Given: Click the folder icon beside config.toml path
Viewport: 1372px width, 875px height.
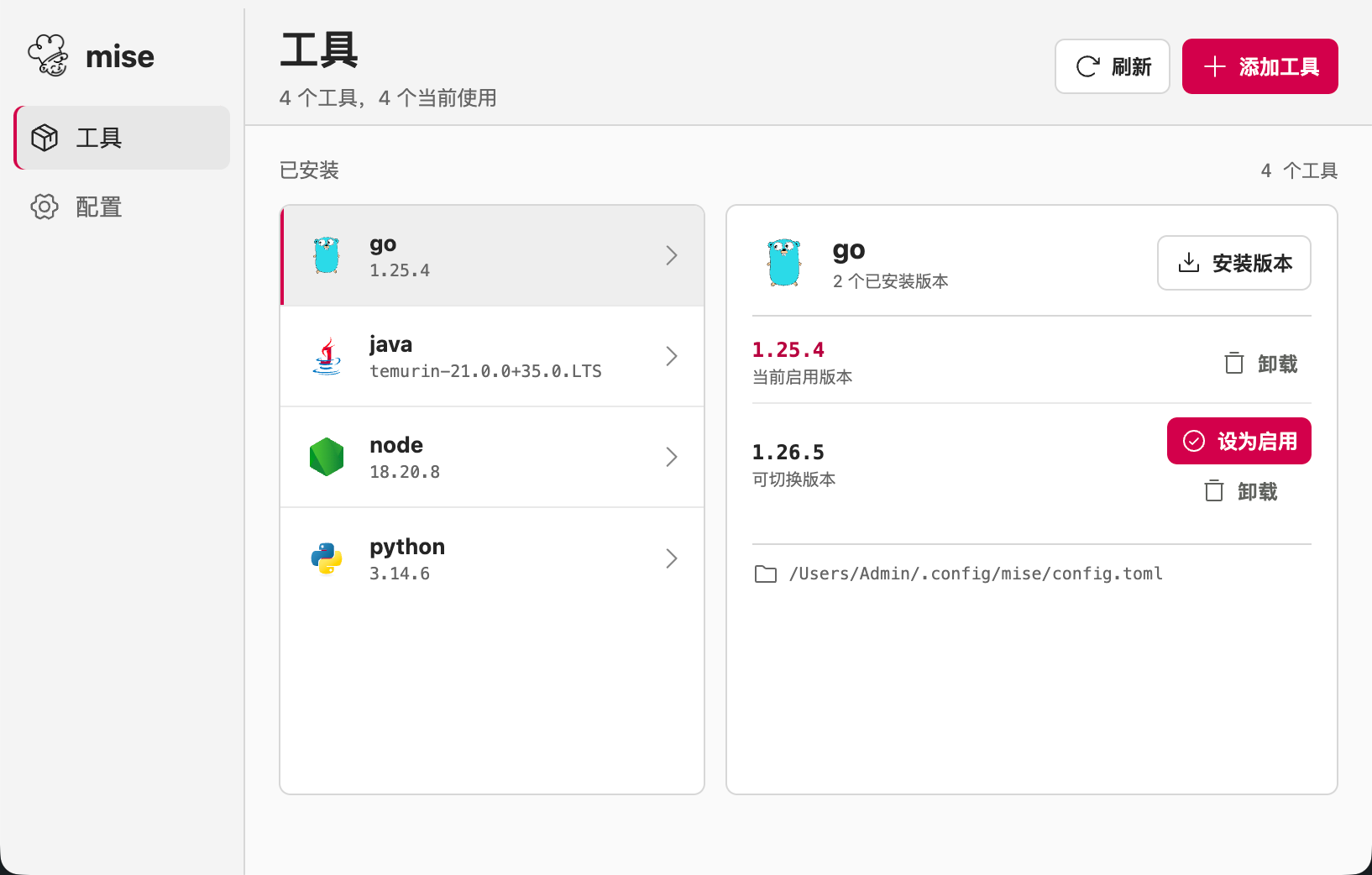Looking at the screenshot, I should tap(766, 574).
